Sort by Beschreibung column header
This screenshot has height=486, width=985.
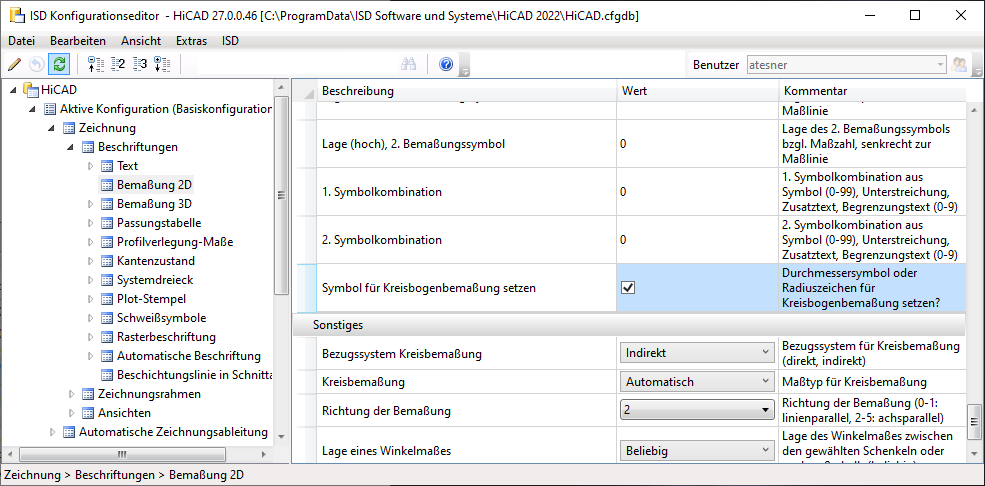[466, 91]
